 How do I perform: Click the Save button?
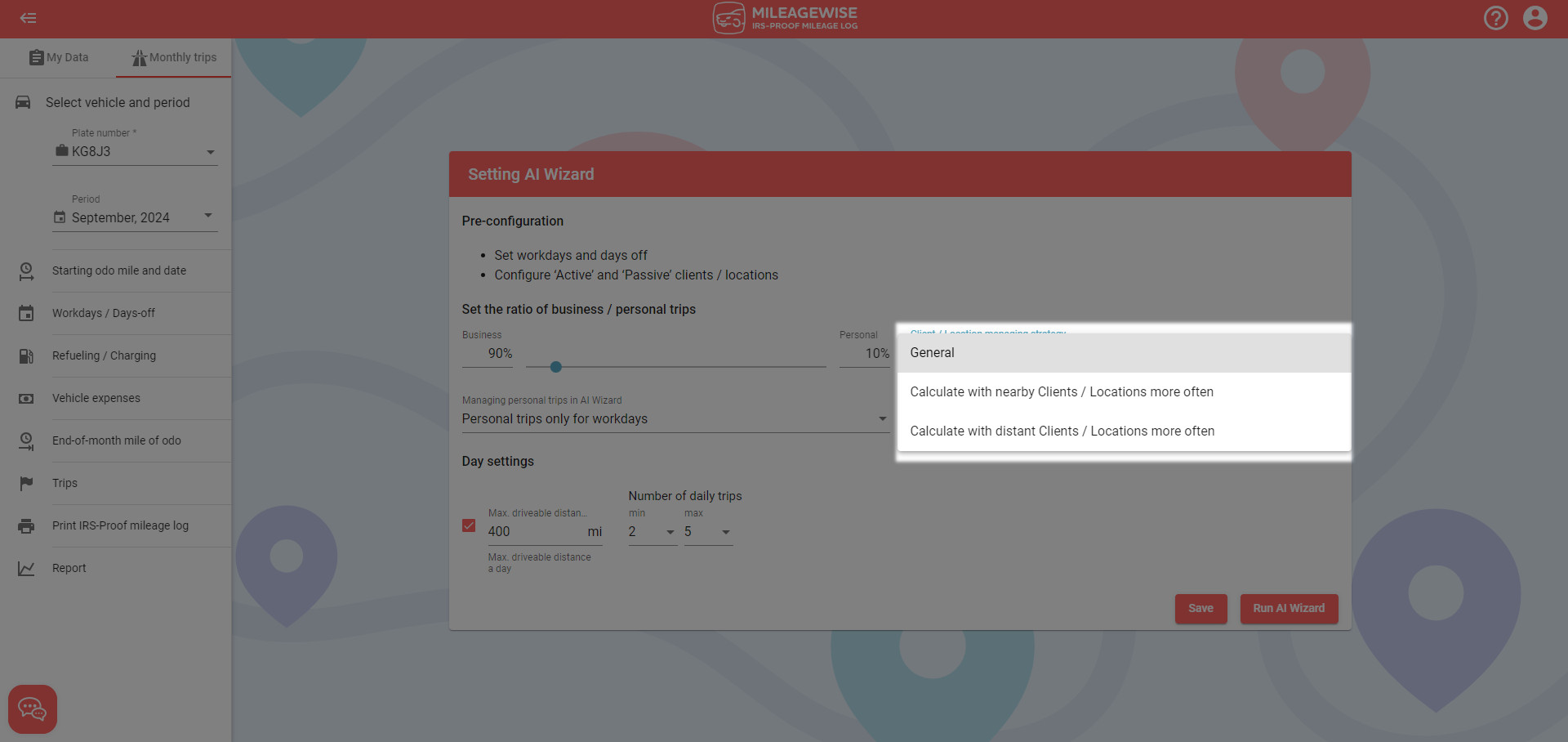(x=1200, y=608)
